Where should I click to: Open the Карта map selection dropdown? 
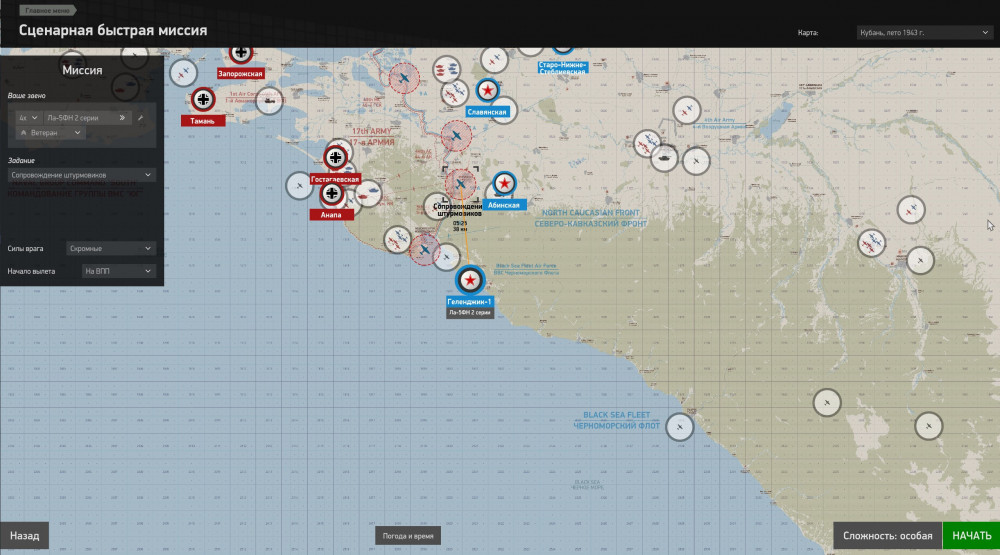pos(923,33)
